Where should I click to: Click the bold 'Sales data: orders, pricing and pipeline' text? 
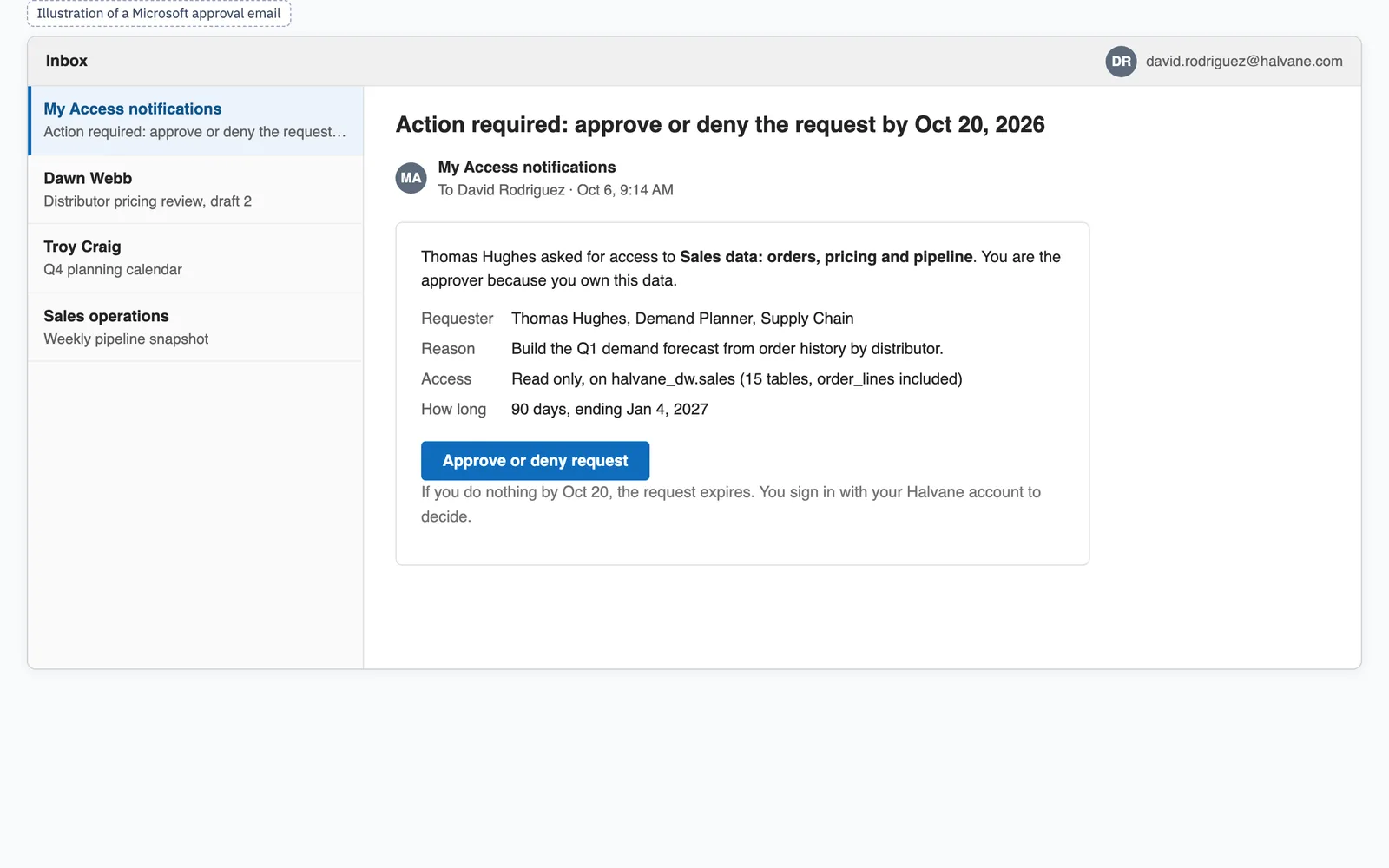point(826,257)
